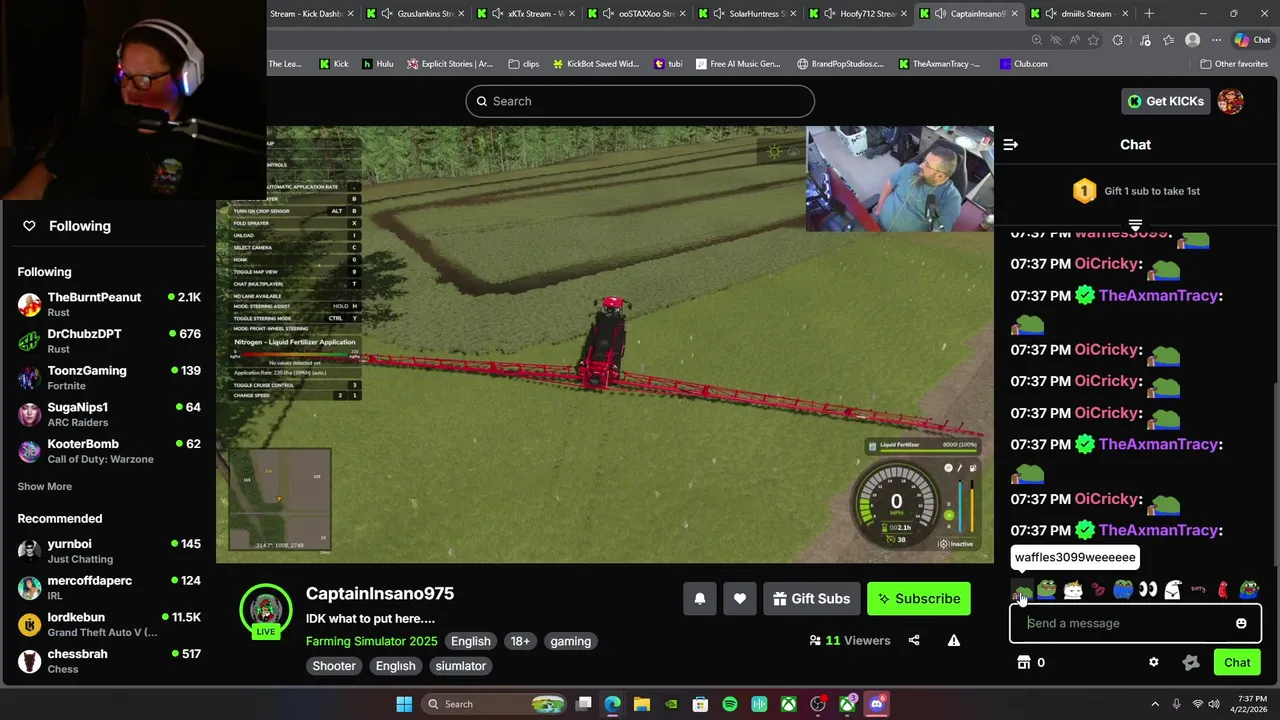Open the emoji picker in message box
The height and width of the screenshot is (720, 1280).
(1241, 623)
